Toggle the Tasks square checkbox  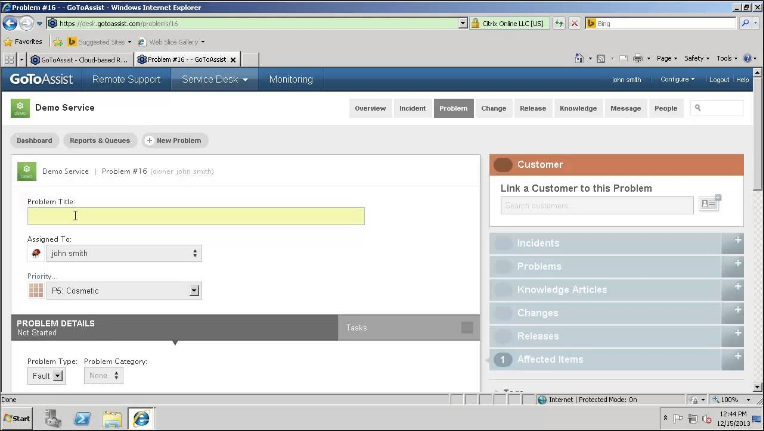[x=467, y=328]
